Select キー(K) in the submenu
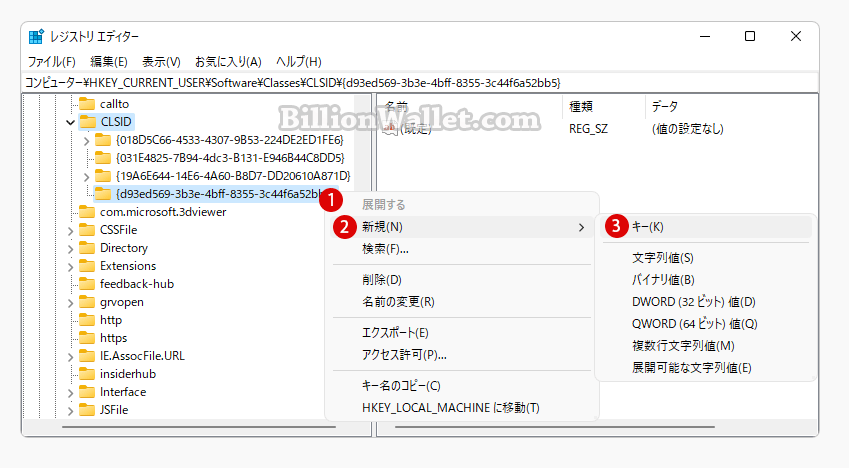 [706, 227]
